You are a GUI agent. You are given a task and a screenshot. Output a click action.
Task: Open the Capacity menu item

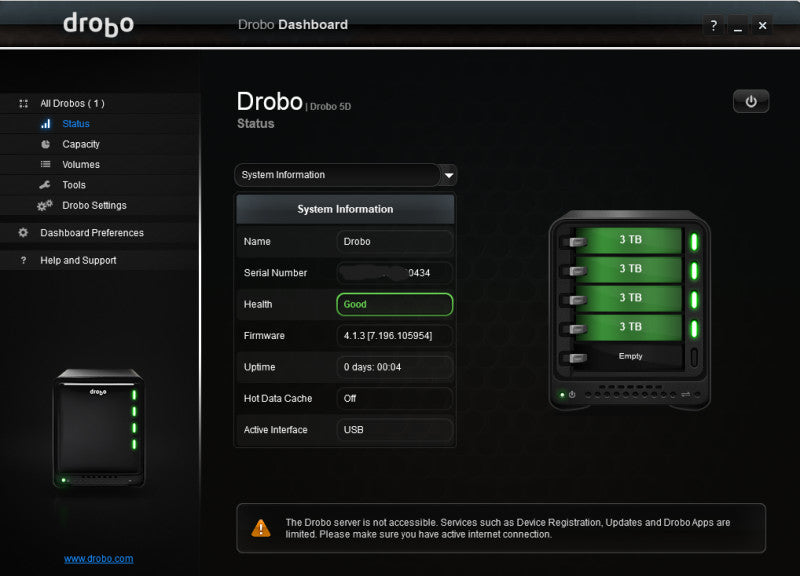[x=81, y=144]
